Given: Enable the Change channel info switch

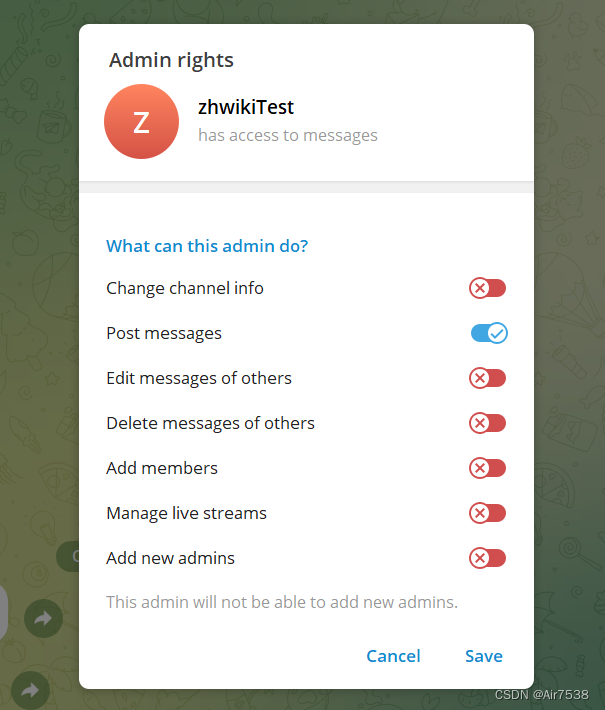Looking at the screenshot, I should point(487,288).
